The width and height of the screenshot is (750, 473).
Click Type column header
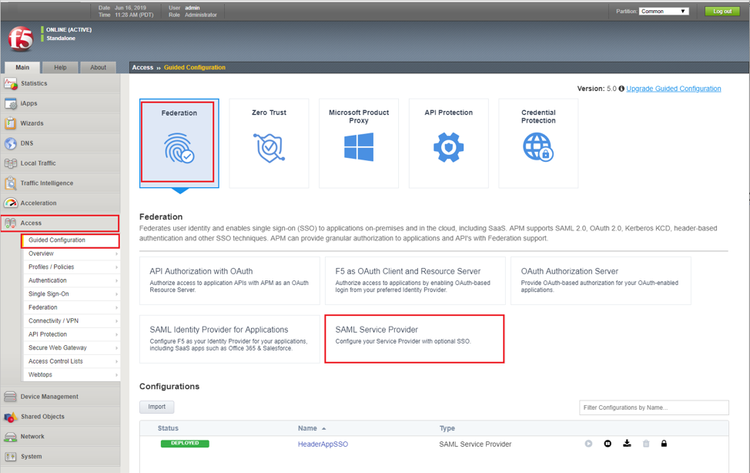447,429
